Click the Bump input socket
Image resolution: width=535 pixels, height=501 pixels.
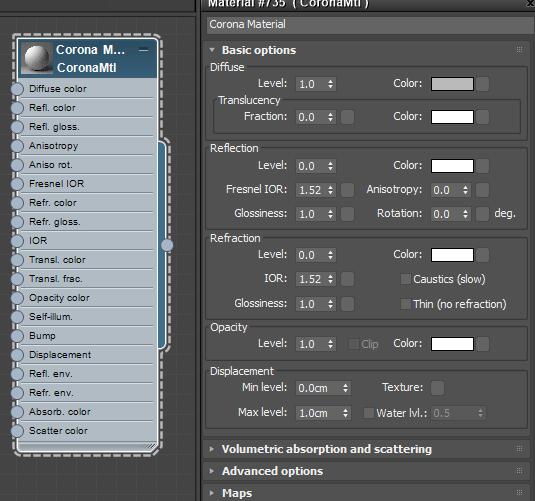coord(17,336)
